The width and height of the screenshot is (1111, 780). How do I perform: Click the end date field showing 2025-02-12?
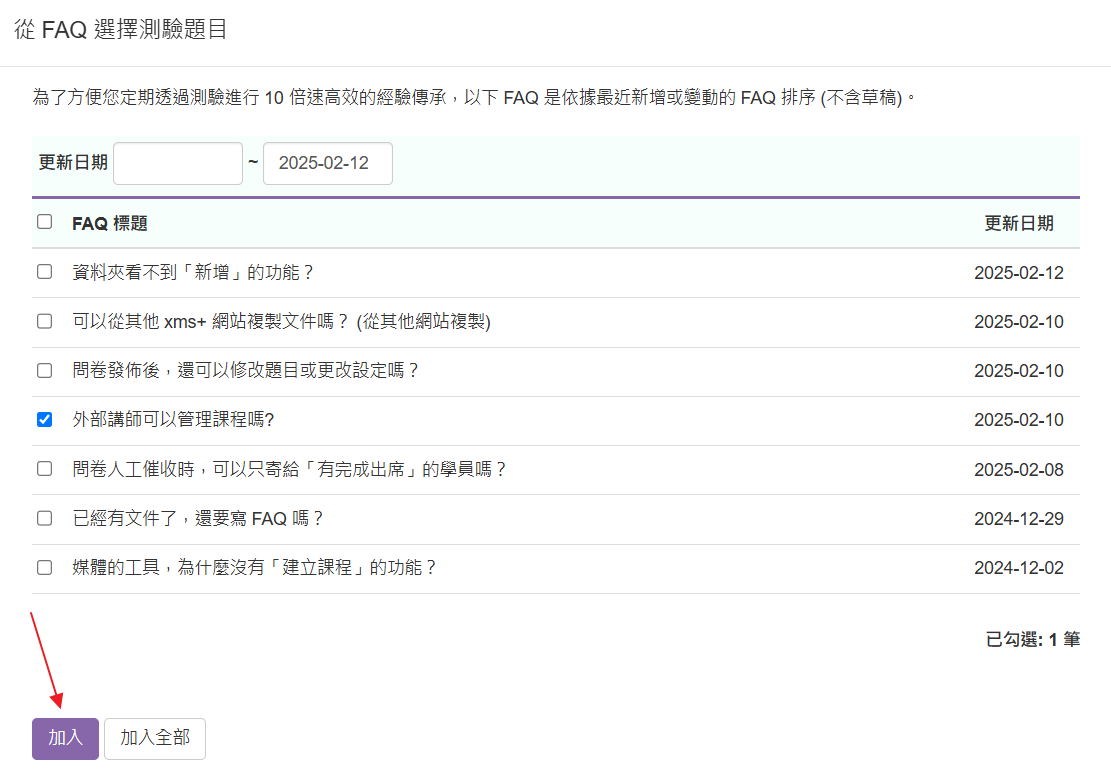327,164
